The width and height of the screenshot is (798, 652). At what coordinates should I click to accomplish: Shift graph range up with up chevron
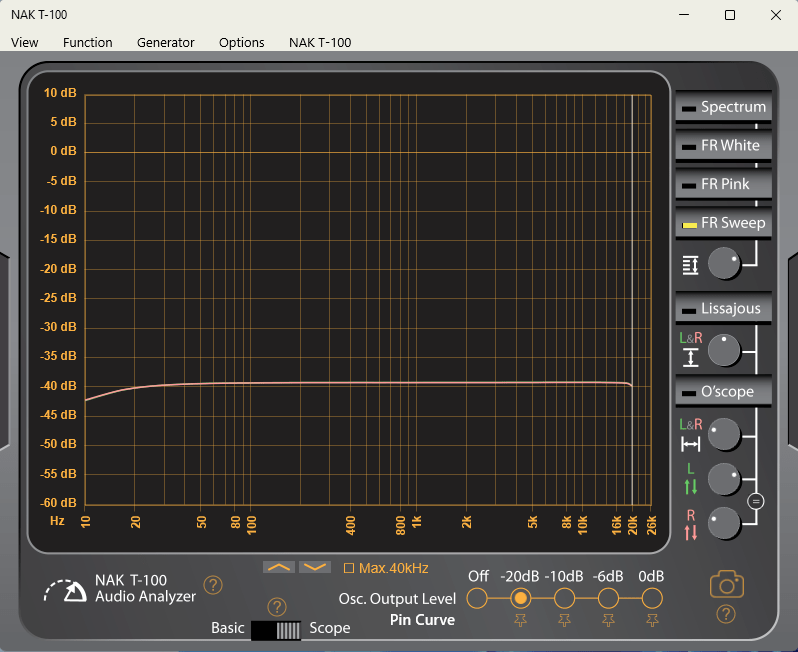pyautogui.click(x=279, y=567)
